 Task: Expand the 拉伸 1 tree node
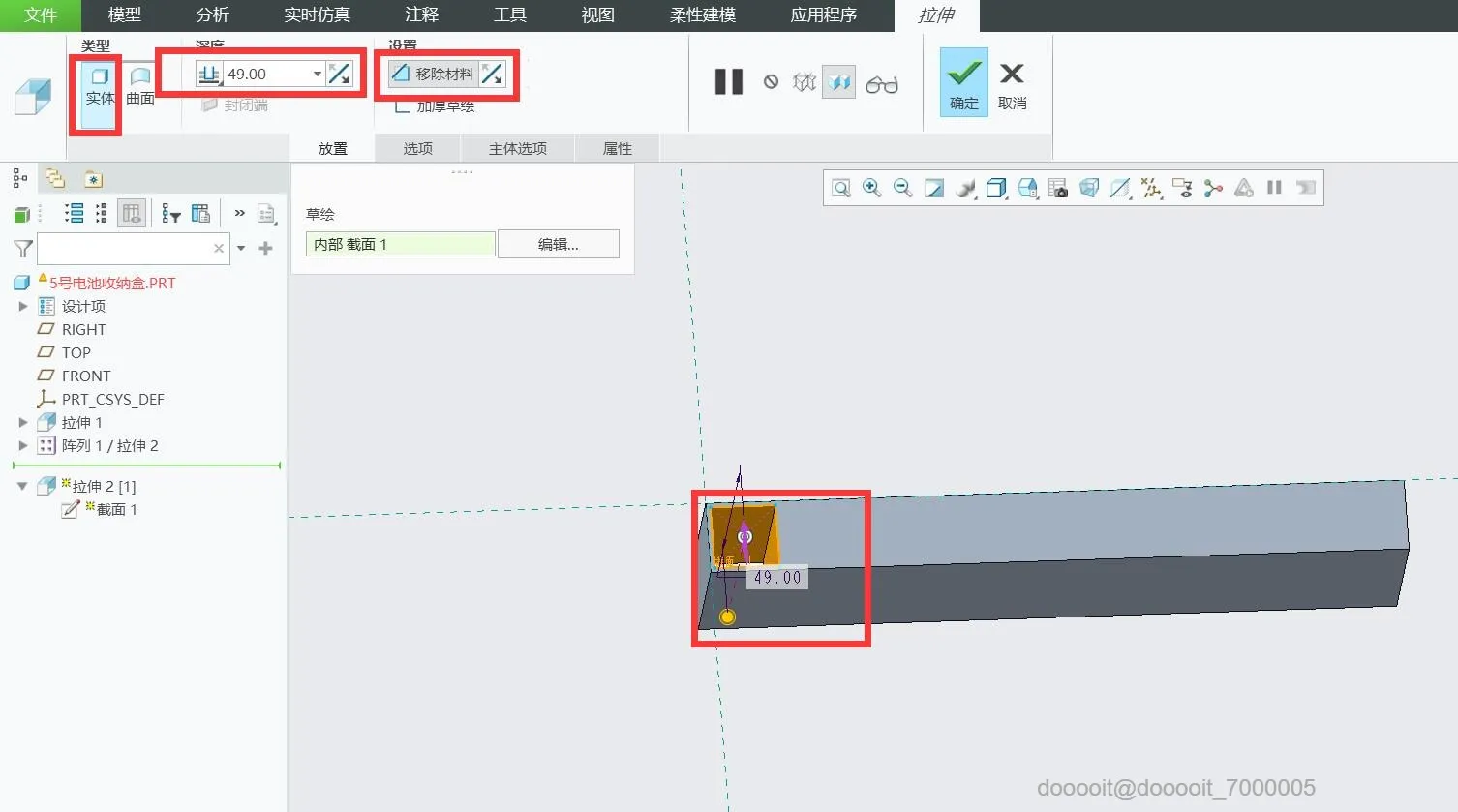coord(23,422)
